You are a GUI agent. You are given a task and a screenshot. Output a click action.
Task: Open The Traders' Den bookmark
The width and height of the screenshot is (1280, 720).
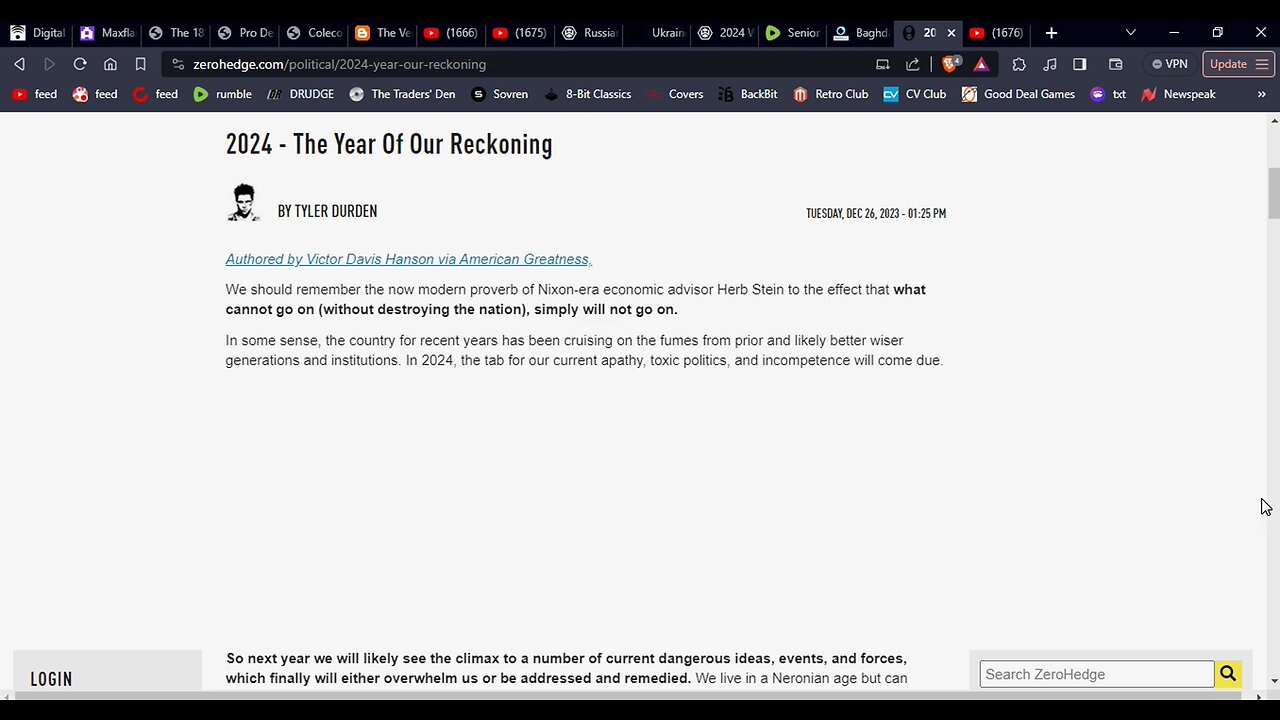[x=402, y=94]
